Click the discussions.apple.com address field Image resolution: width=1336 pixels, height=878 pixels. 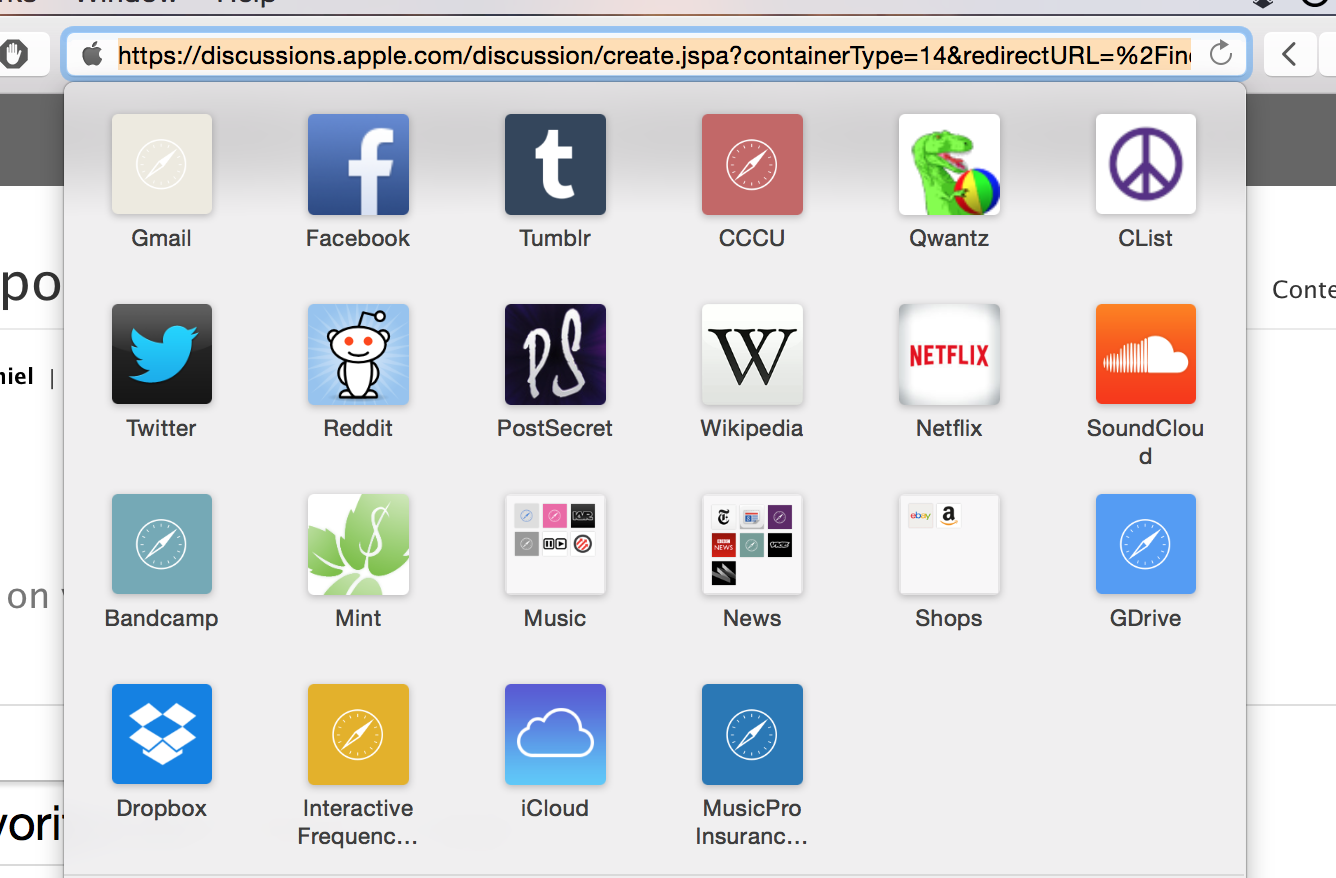[655, 54]
